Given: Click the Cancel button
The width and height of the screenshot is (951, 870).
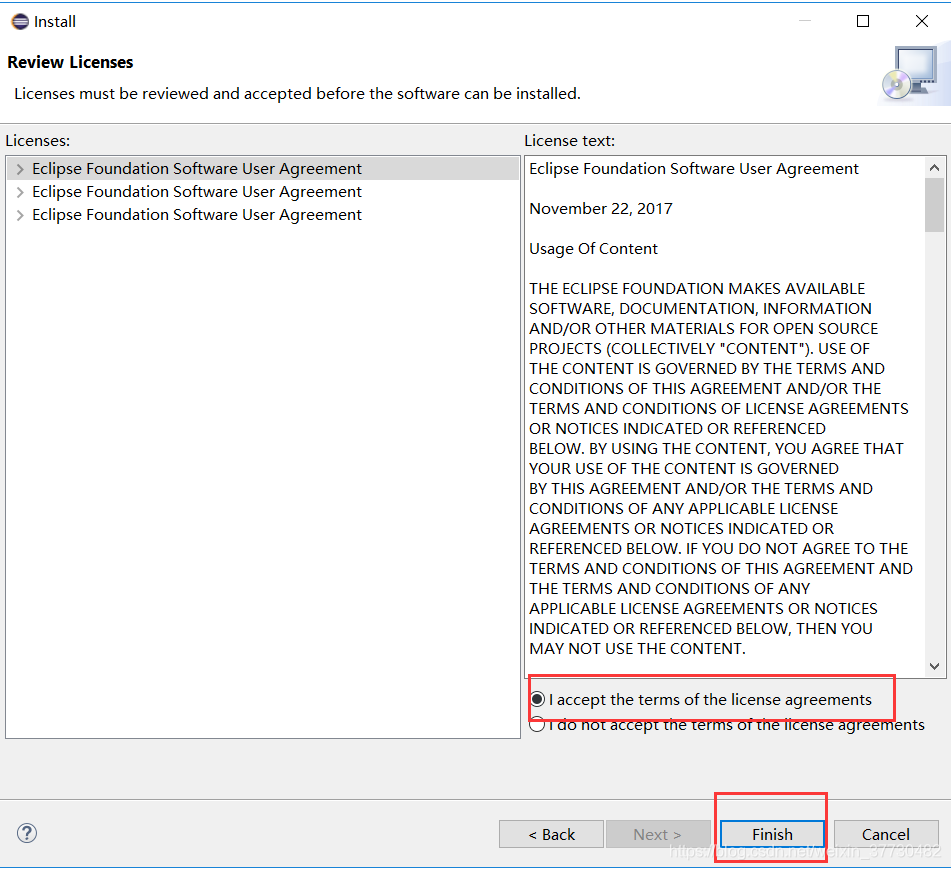Looking at the screenshot, I should (886, 834).
